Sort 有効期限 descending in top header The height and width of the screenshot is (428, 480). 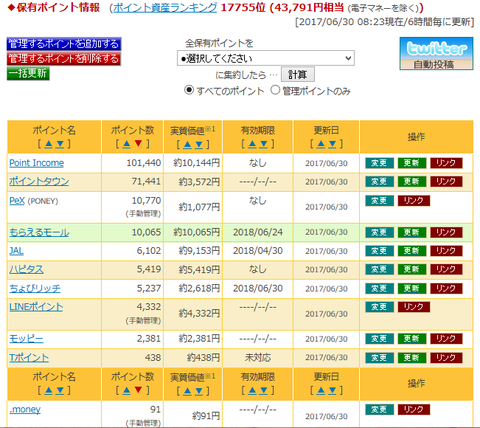point(264,144)
